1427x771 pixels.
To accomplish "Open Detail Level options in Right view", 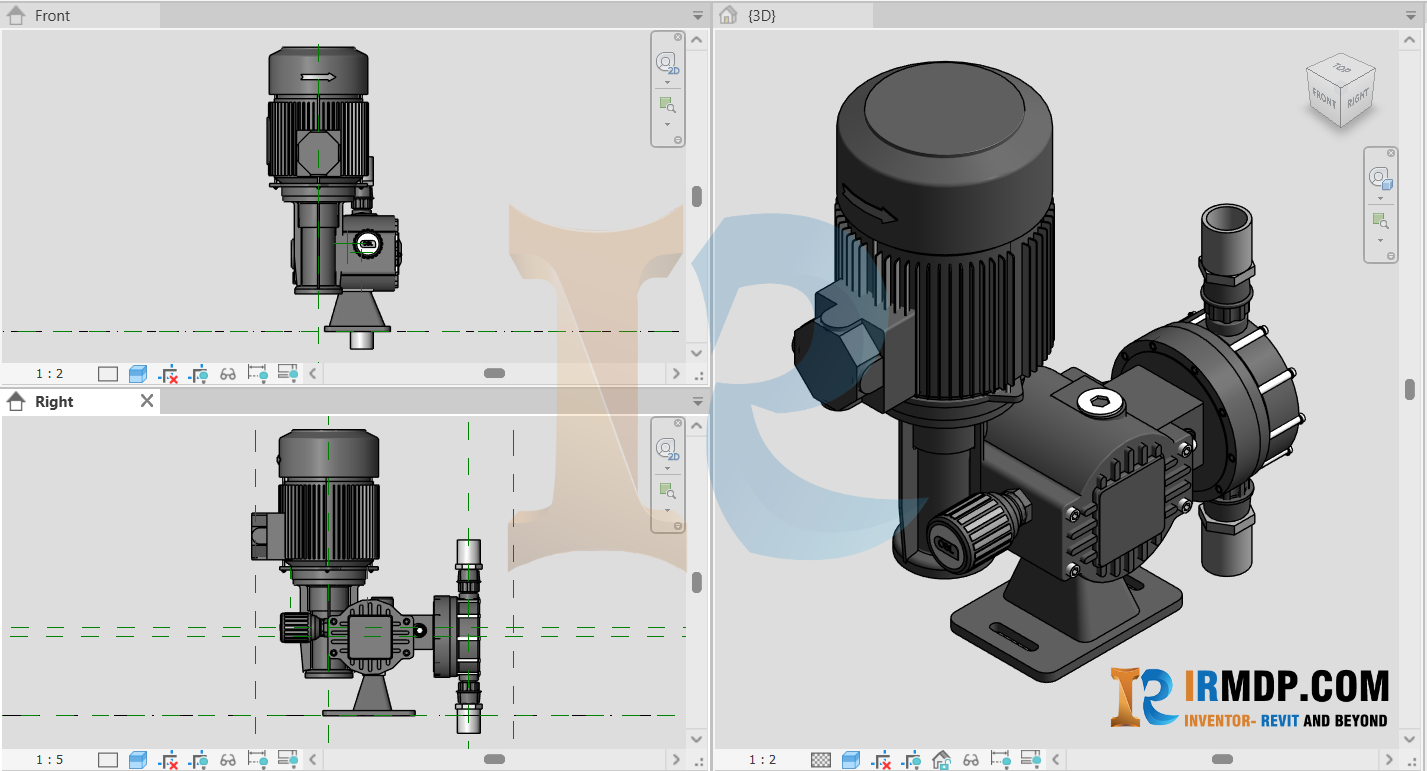I will (x=108, y=760).
